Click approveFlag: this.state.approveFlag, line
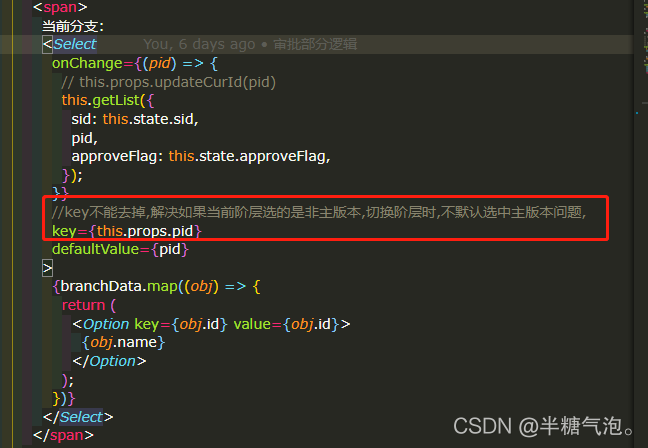Viewport: 648px width, 448px height. tap(201, 157)
